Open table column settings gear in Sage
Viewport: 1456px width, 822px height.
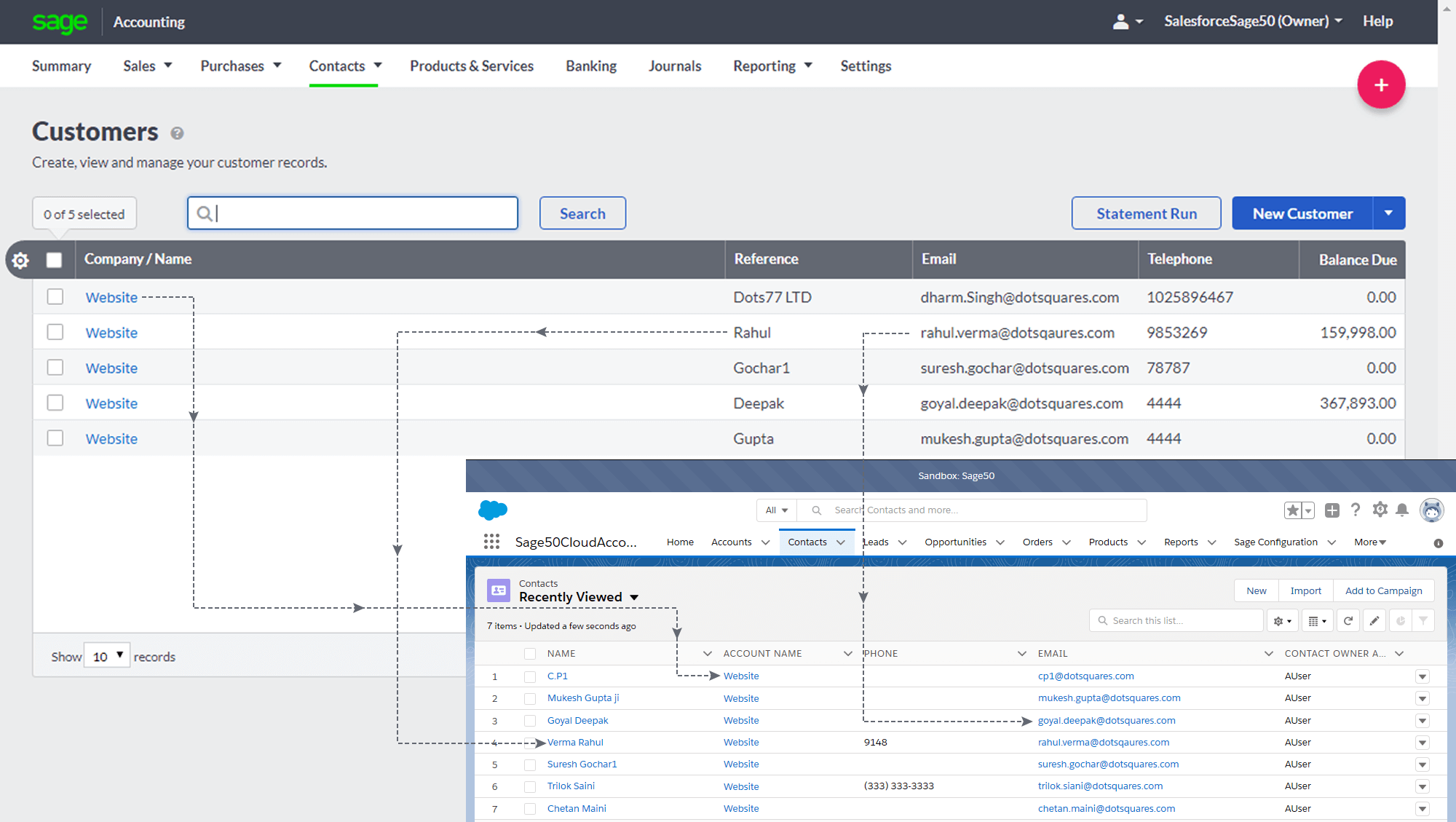pos(20,260)
